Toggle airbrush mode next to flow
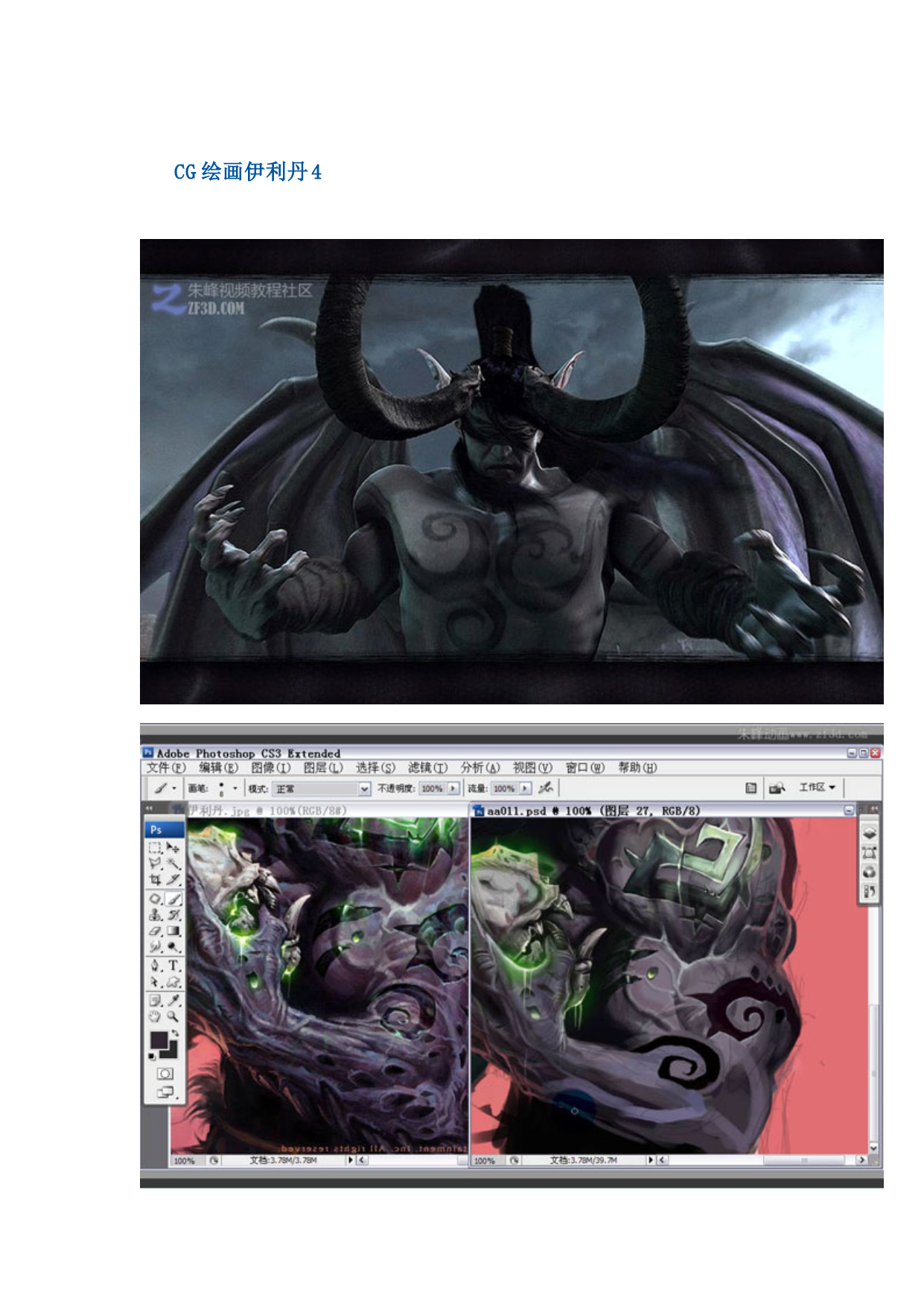The image size is (924, 1306). click(x=546, y=788)
